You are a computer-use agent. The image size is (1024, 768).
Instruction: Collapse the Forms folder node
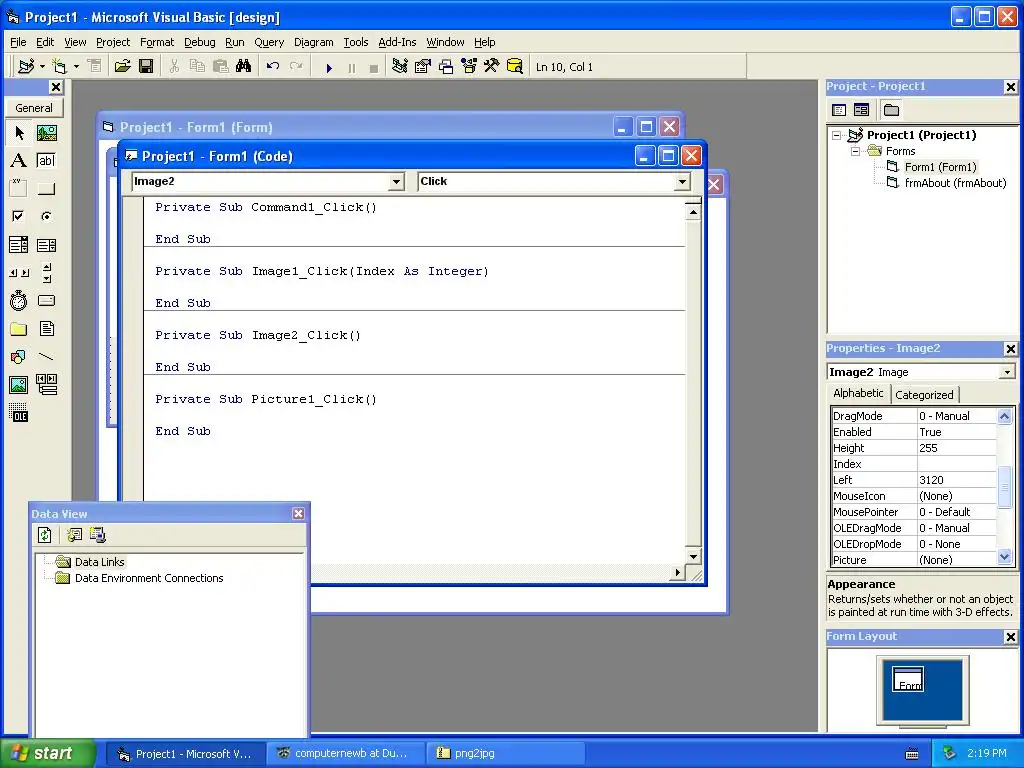[856, 151]
